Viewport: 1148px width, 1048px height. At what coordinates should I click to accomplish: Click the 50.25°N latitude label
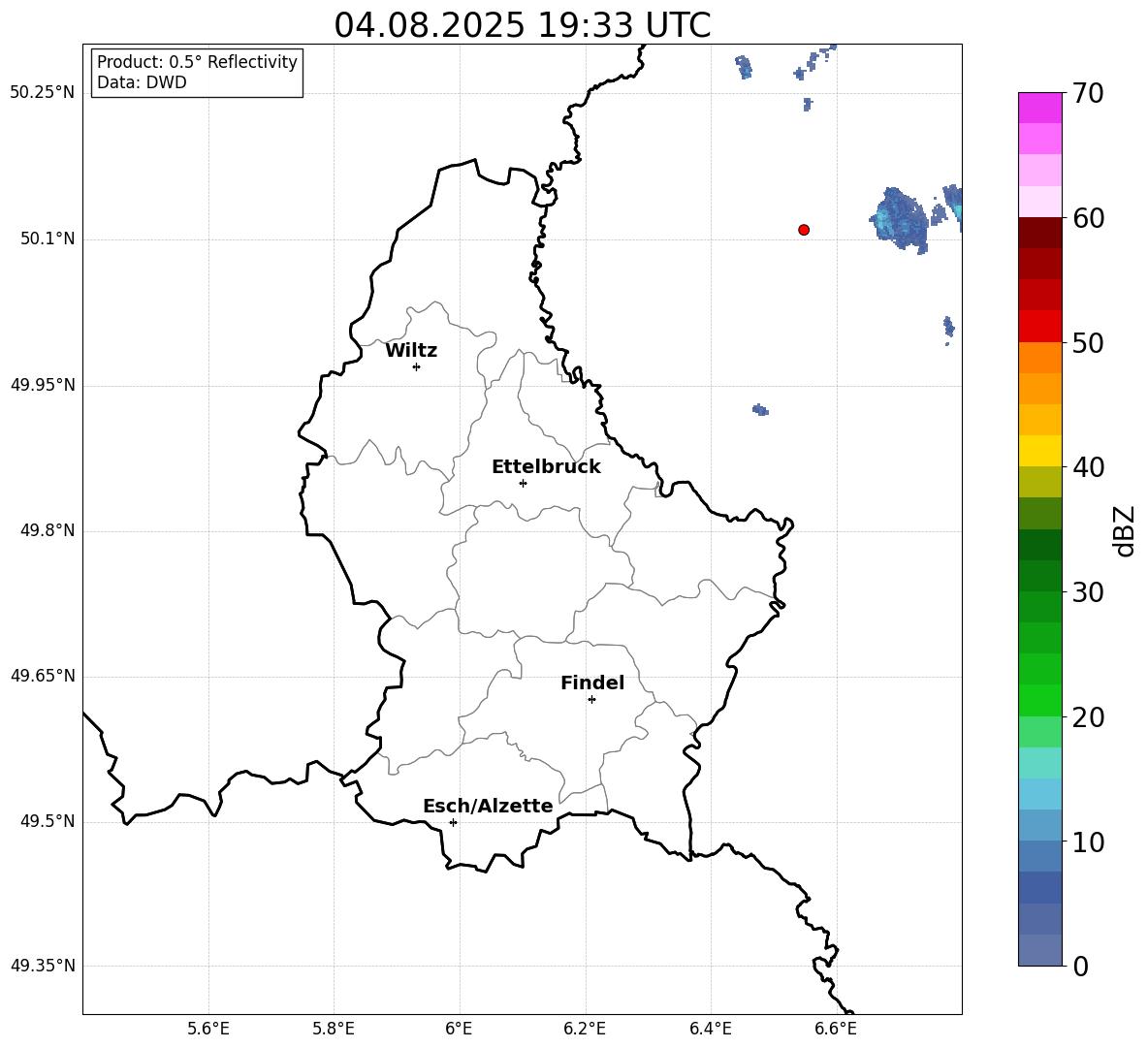43,93
